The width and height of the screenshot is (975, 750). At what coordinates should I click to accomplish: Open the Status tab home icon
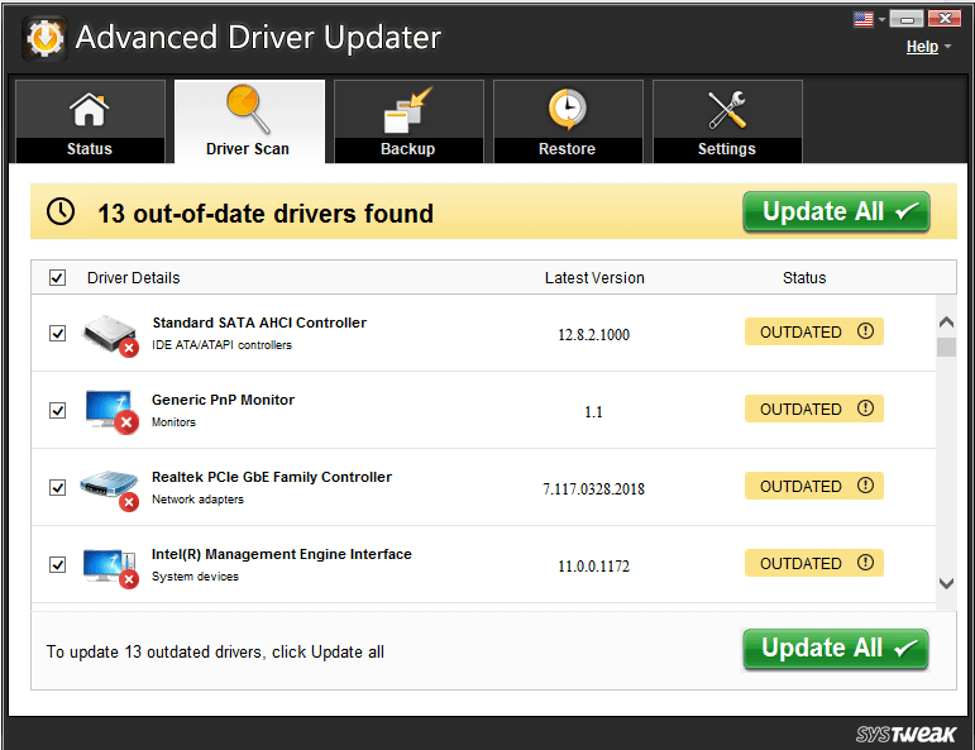point(89,107)
